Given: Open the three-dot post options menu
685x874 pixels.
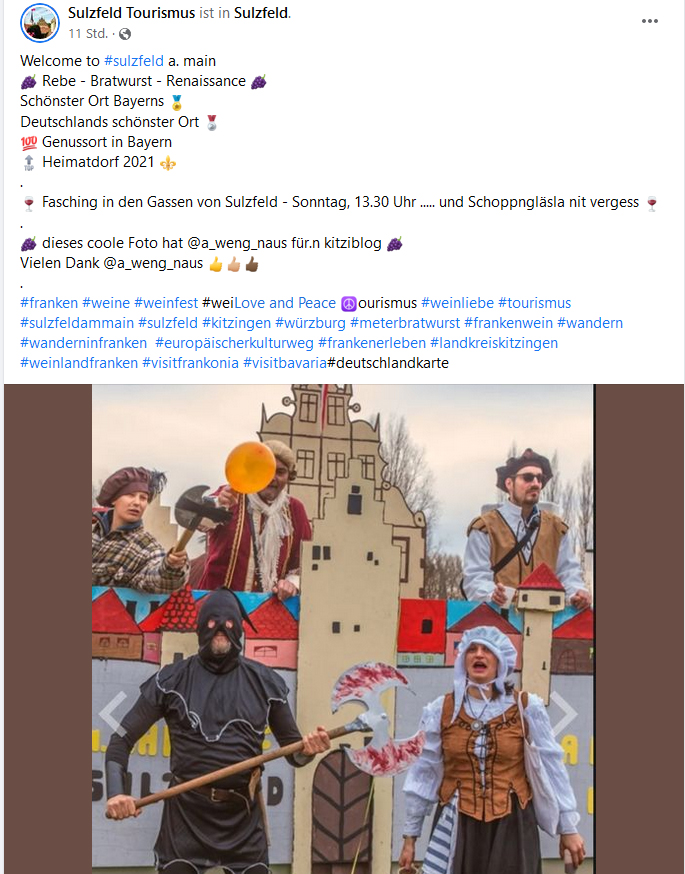Looking at the screenshot, I should [649, 21].
